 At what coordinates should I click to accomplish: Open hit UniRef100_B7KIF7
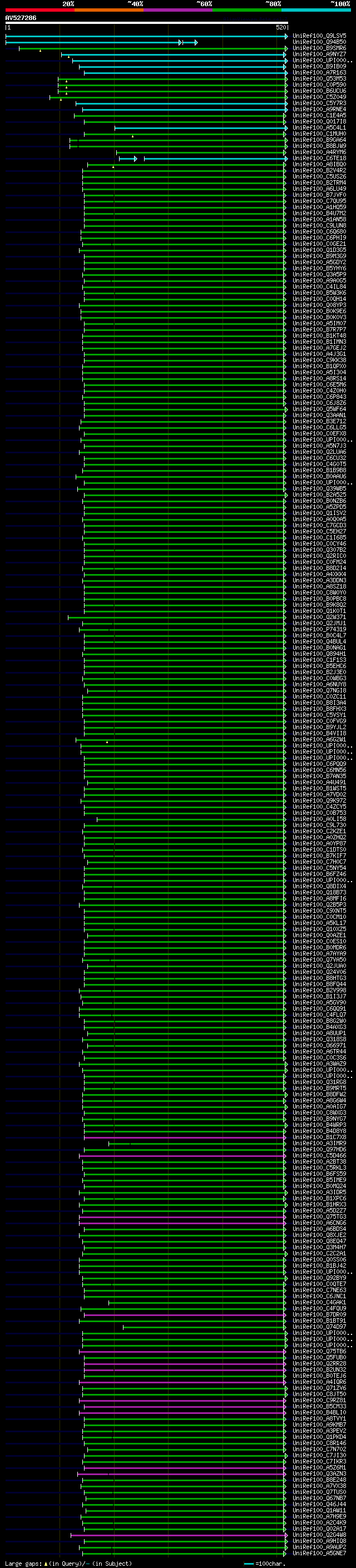pos(319,856)
